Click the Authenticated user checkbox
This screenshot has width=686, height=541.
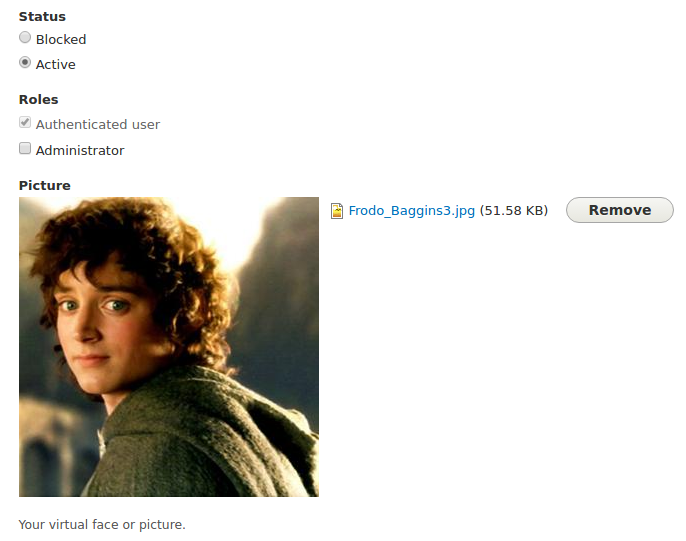25,122
